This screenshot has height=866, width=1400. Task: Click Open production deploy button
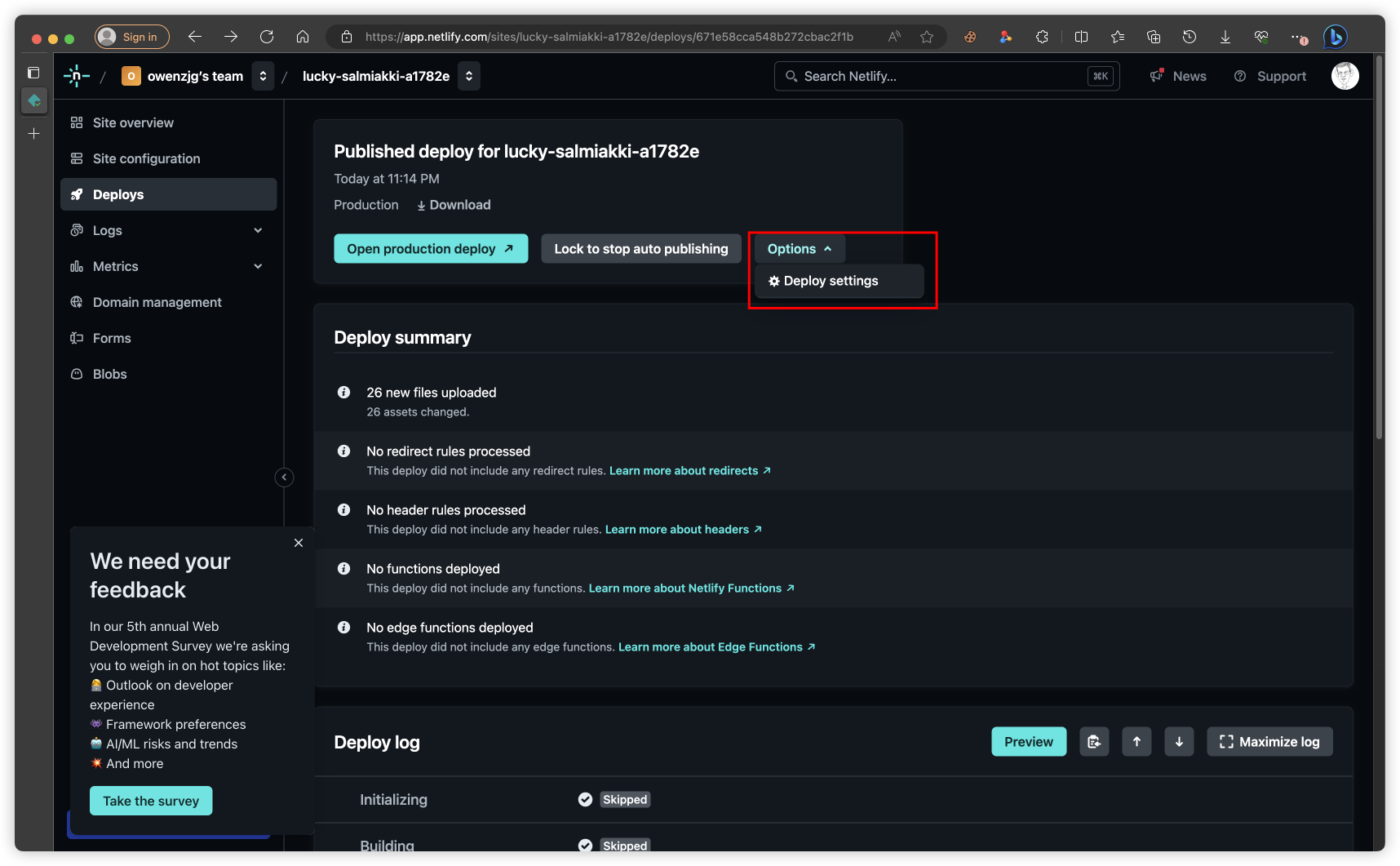[431, 249]
